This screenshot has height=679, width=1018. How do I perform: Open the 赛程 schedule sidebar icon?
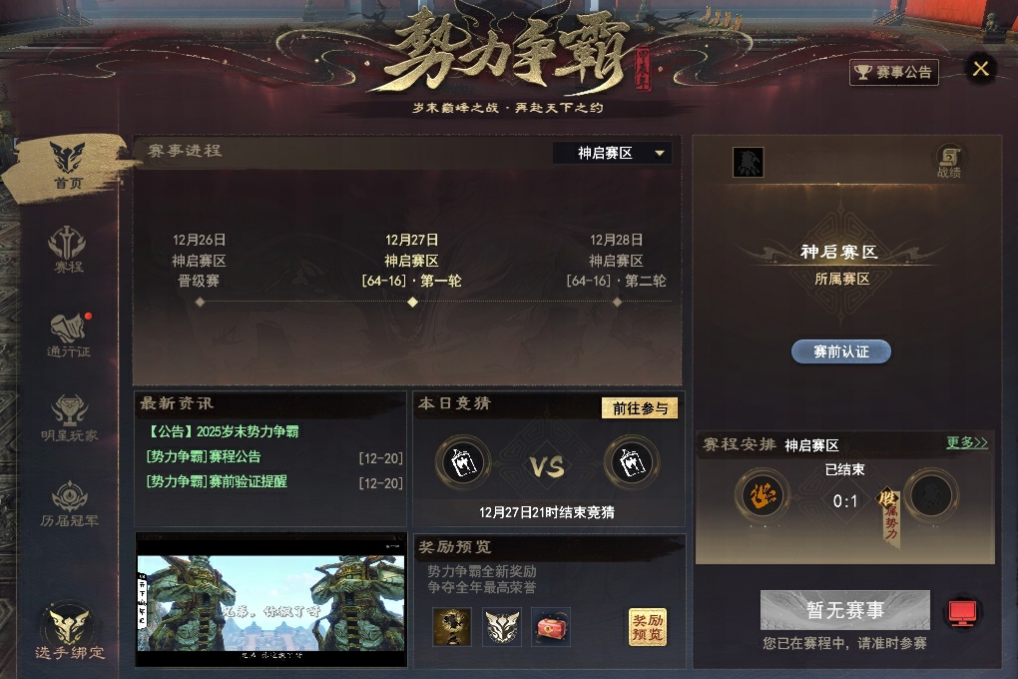pos(68,250)
